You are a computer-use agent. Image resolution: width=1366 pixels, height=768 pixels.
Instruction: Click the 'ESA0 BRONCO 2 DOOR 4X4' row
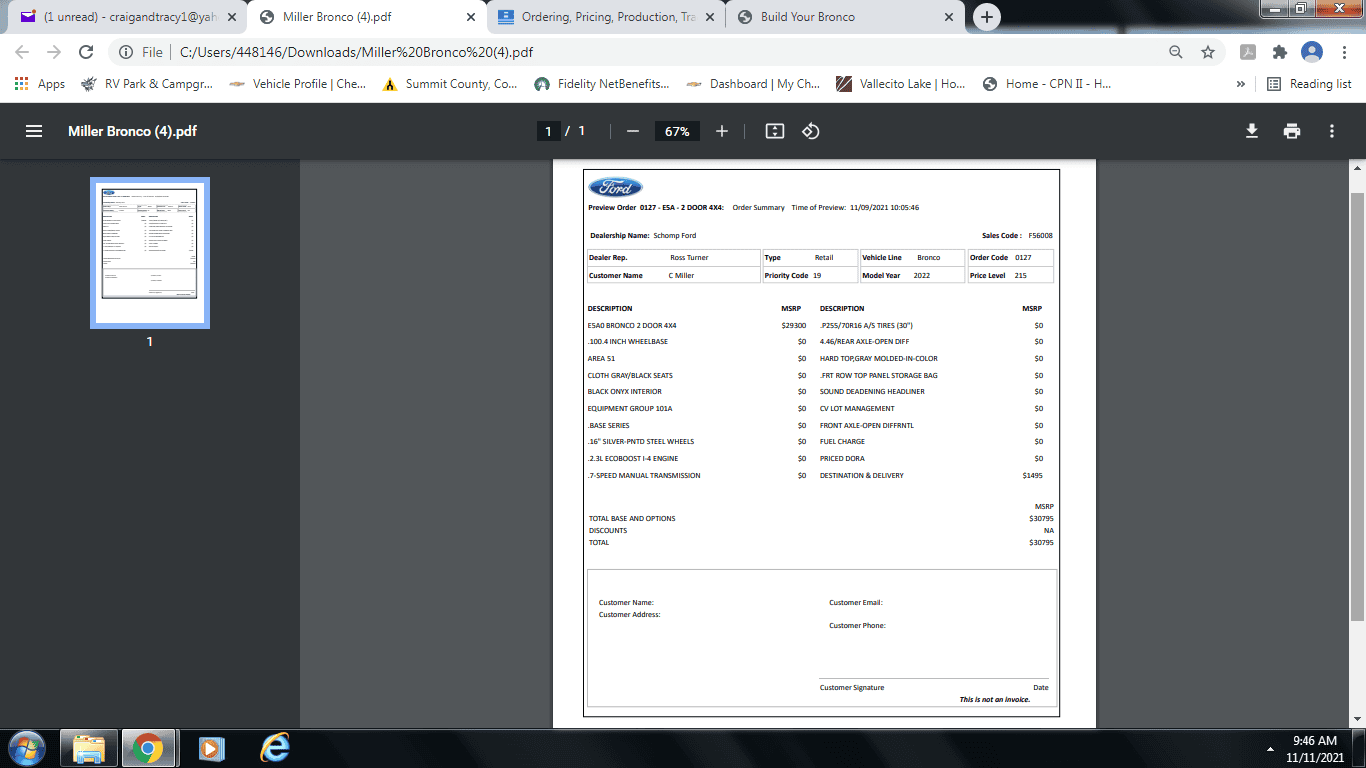[697, 325]
